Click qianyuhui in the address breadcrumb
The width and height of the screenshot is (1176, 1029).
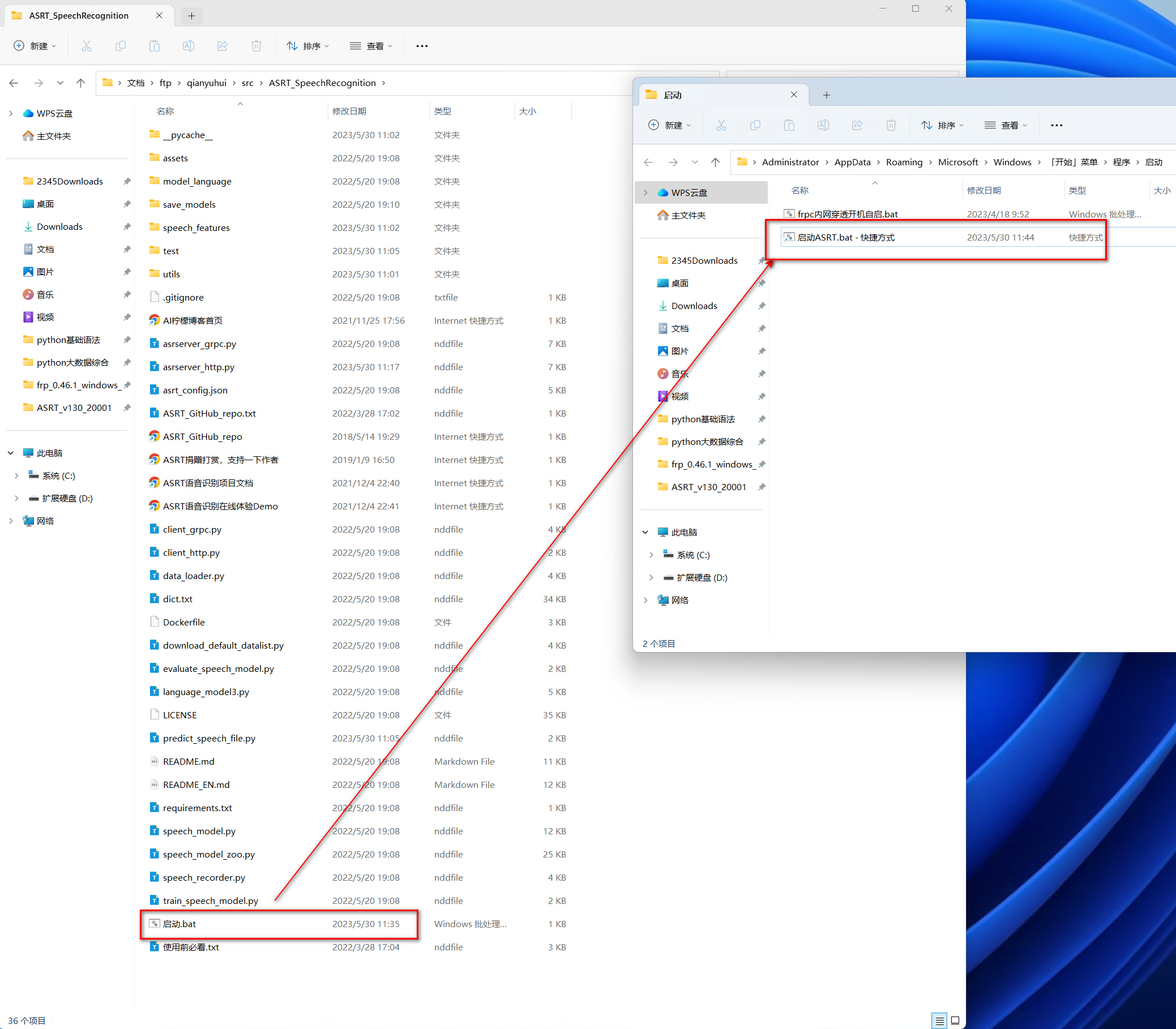pyautogui.click(x=206, y=83)
